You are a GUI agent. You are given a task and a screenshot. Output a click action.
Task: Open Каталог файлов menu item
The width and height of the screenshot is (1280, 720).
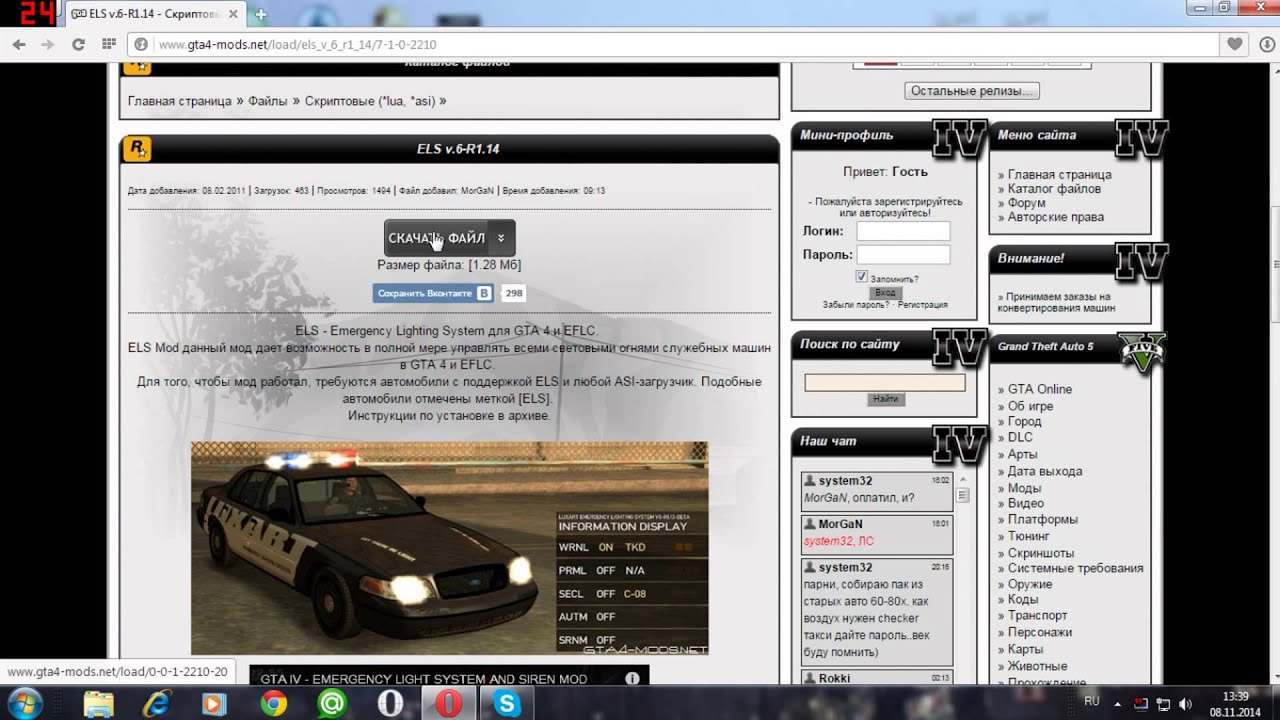tap(1054, 188)
